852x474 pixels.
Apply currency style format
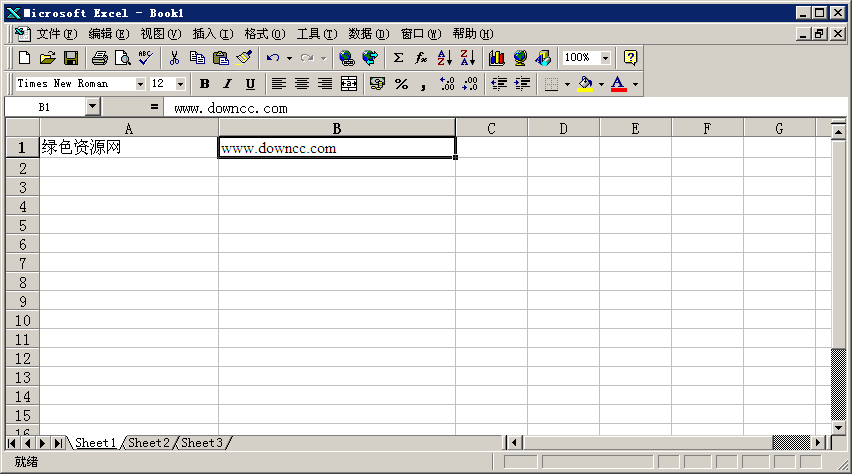click(377, 84)
